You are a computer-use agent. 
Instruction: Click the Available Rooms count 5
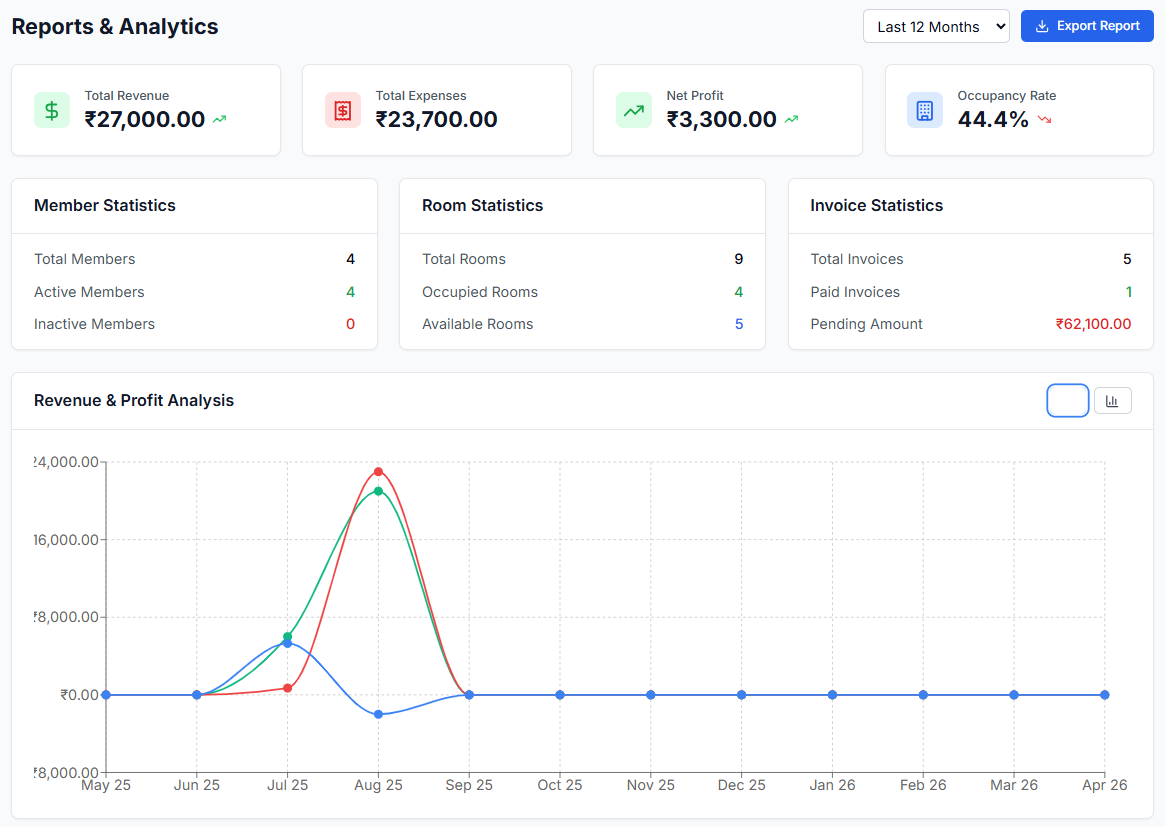pyautogui.click(x=739, y=324)
